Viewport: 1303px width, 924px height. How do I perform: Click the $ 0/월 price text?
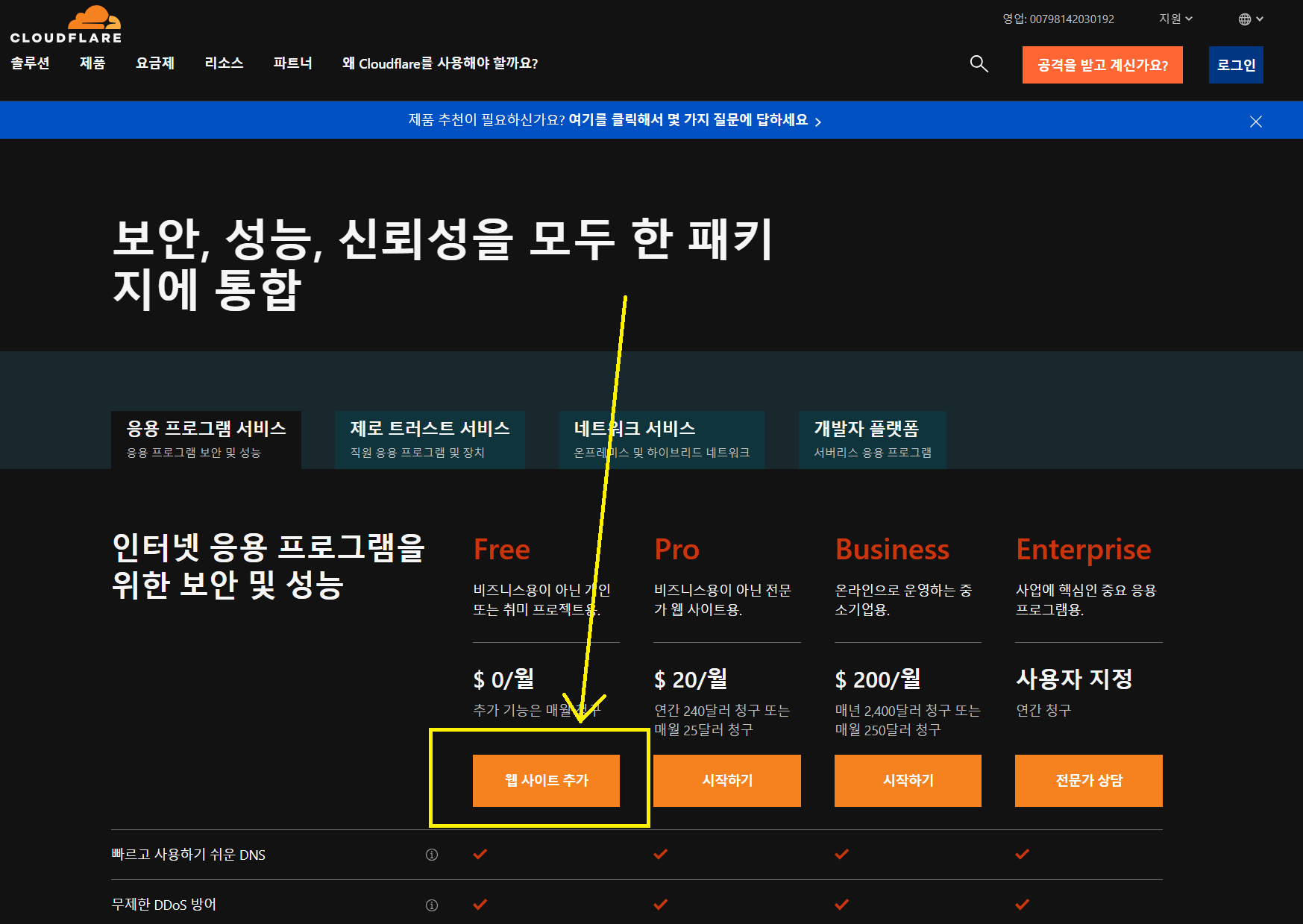click(x=504, y=679)
